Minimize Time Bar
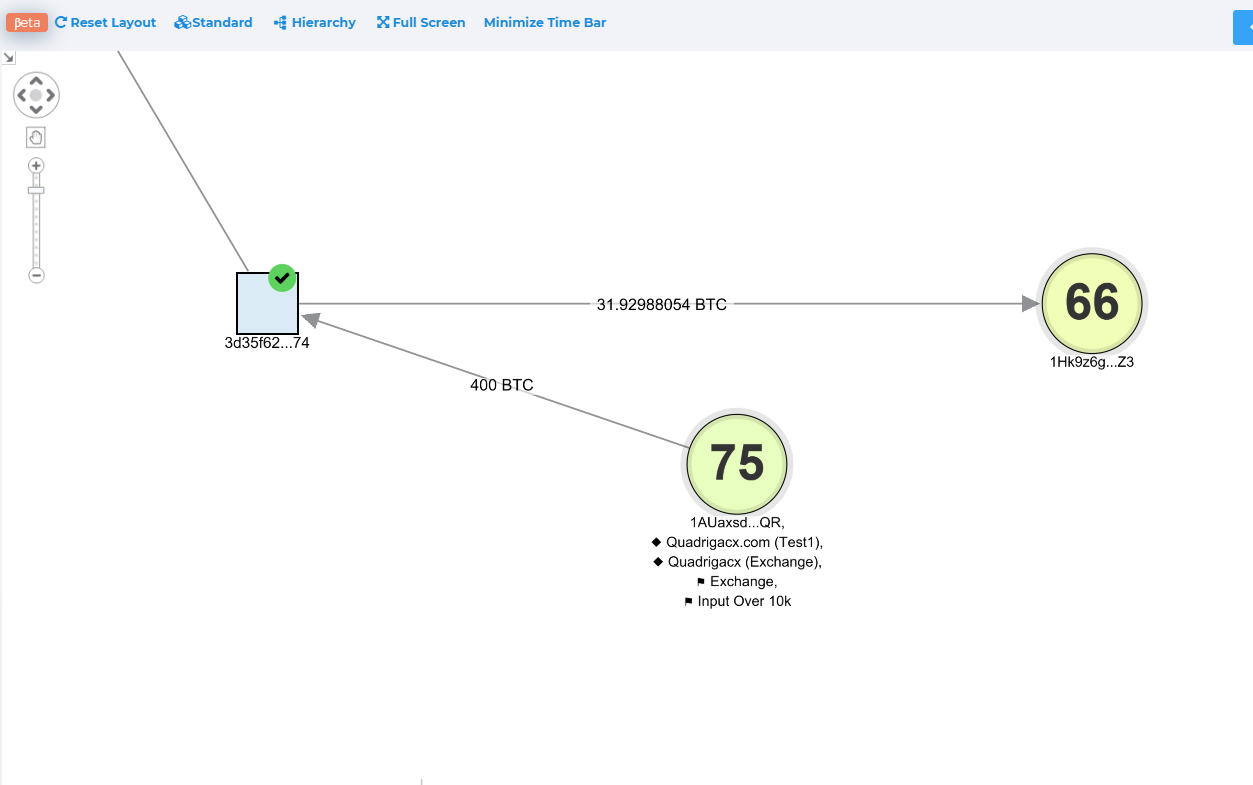This screenshot has width=1253, height=785. click(545, 22)
